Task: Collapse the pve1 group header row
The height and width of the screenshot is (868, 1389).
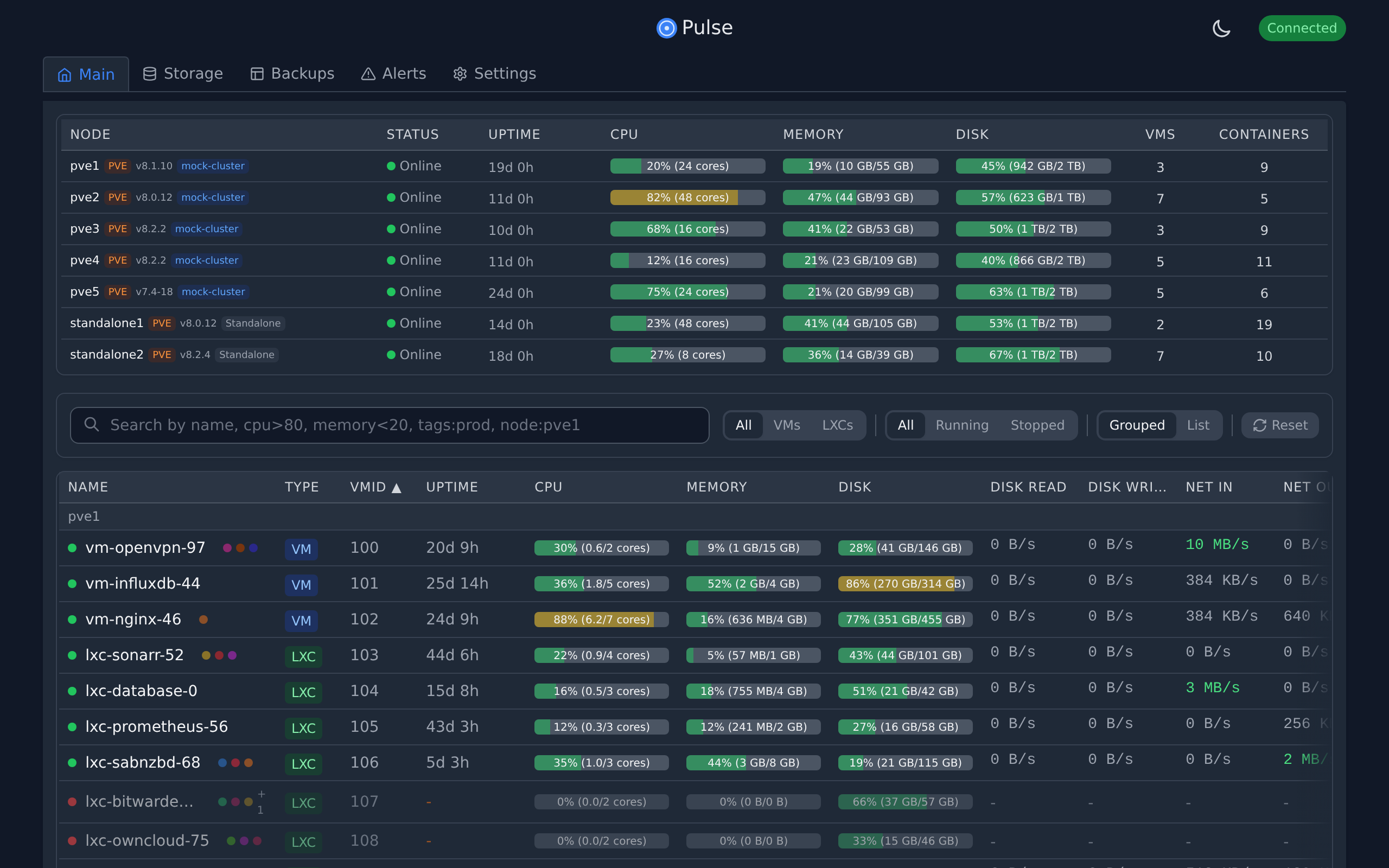Action: tap(84, 516)
